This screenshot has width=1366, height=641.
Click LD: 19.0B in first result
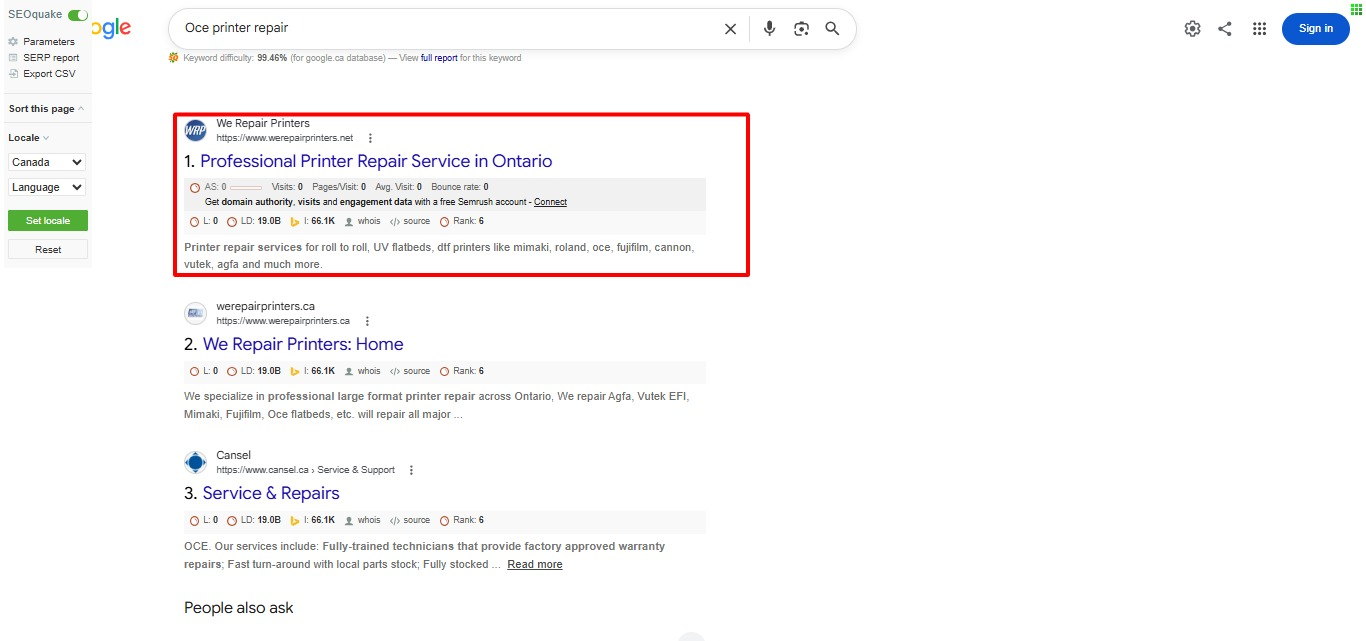[x=254, y=221]
